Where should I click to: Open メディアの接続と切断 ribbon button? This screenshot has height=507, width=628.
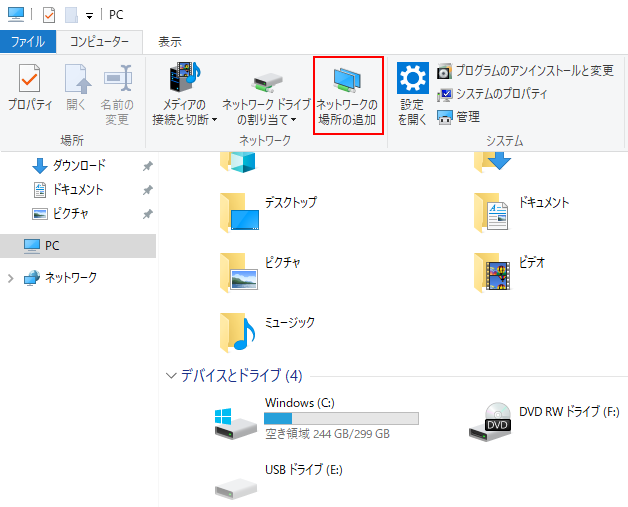[184, 94]
